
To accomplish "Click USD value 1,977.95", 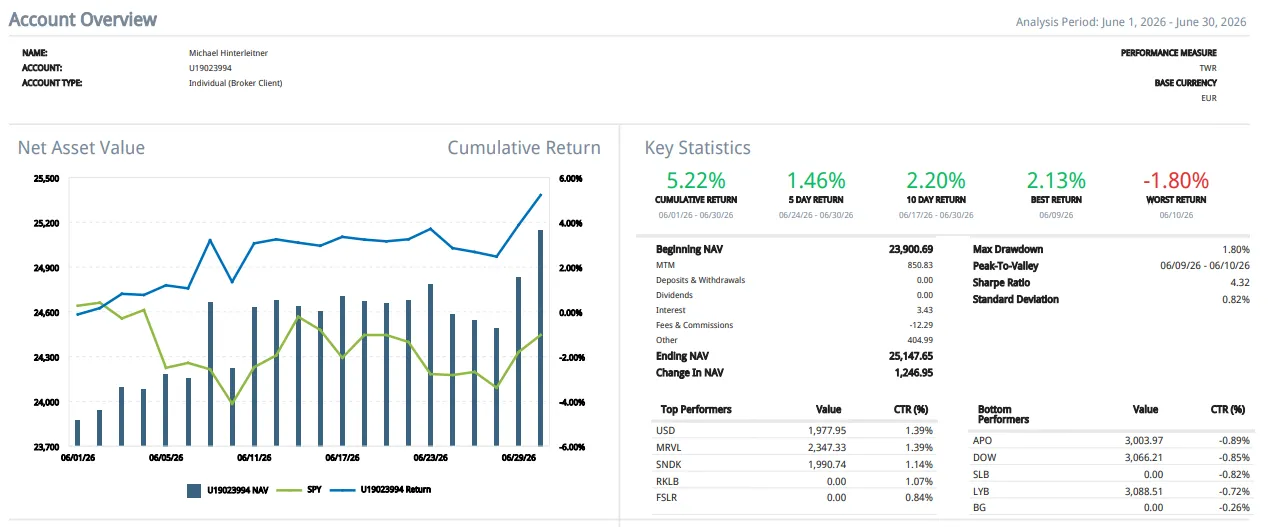I will (827, 430).
